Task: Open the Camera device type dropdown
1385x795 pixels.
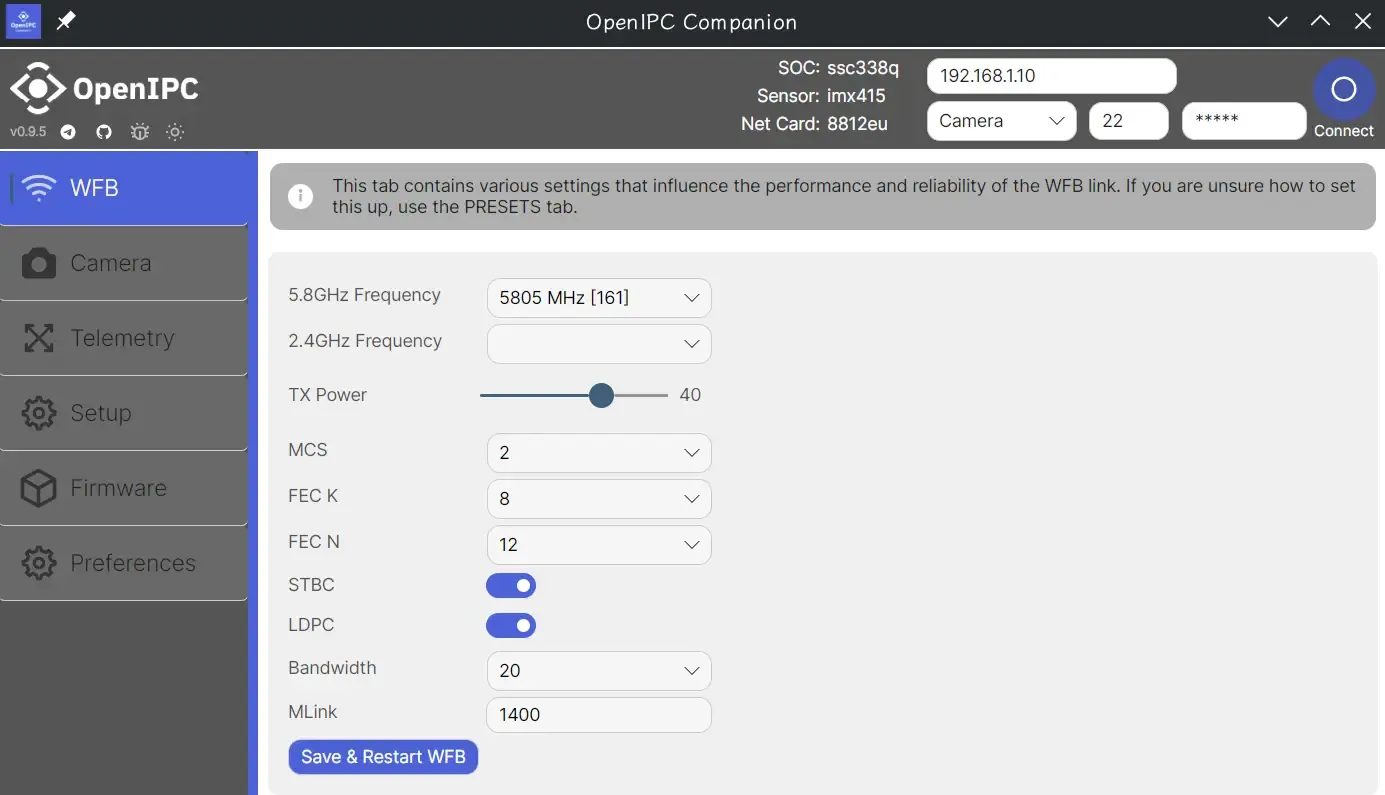Action: pos(1002,121)
